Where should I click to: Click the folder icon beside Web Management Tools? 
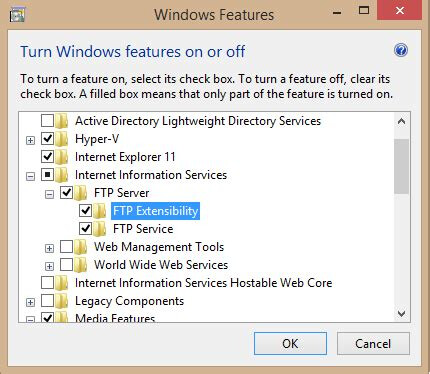(80, 247)
